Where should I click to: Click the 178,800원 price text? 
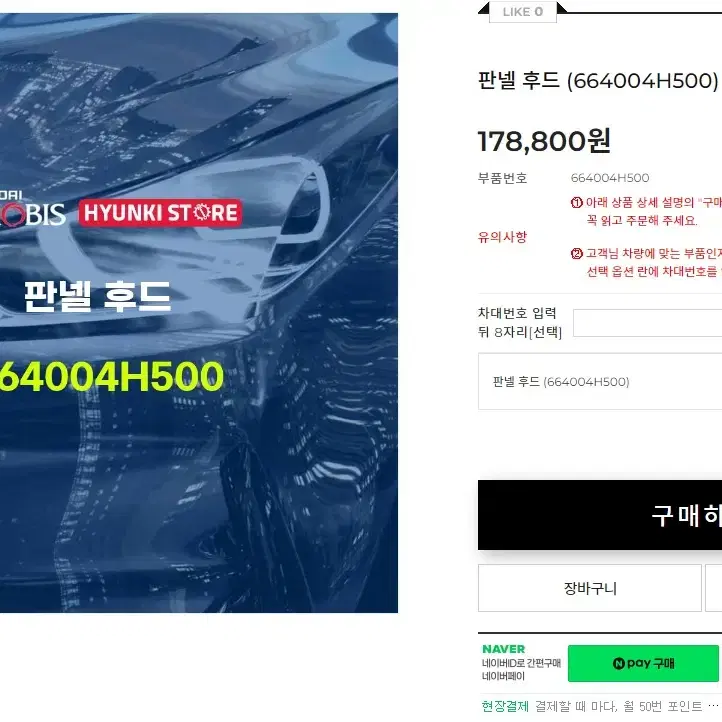click(x=544, y=141)
